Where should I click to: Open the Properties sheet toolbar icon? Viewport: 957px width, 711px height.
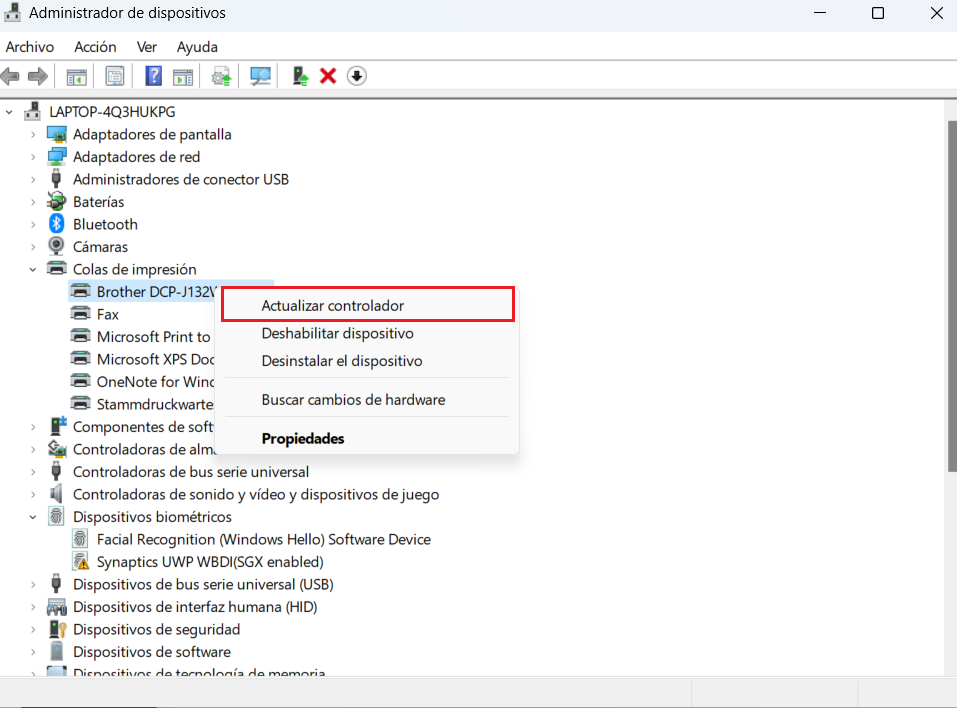(x=115, y=76)
